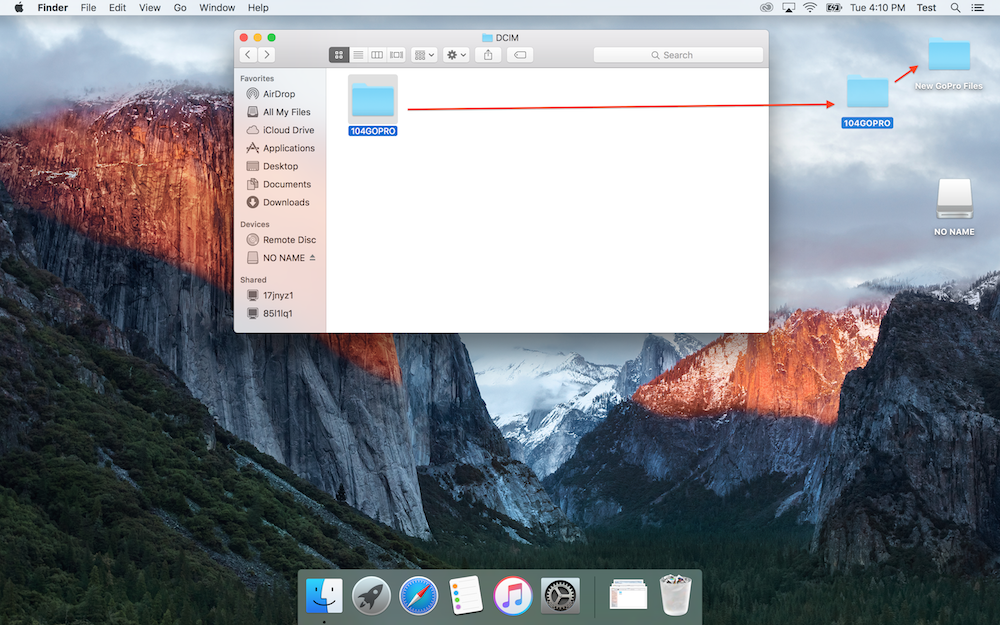Viewport: 1000px width, 625px height.
Task: Open Launchpad from the Dock
Action: (x=371, y=595)
